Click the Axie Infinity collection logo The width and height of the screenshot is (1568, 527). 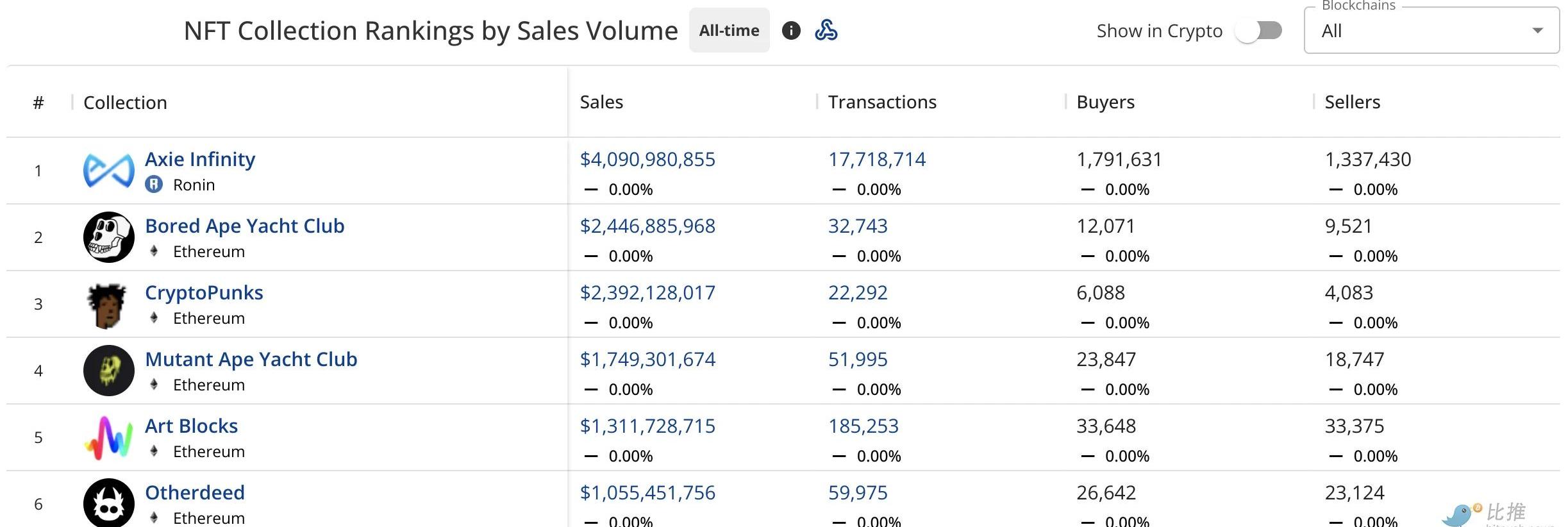108,171
